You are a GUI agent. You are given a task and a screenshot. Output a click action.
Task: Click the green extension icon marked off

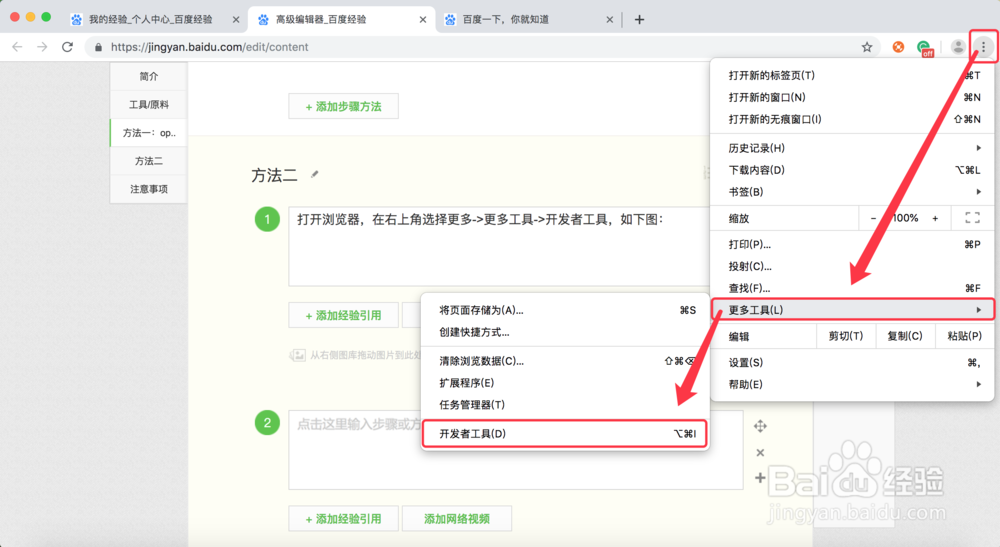[924, 48]
